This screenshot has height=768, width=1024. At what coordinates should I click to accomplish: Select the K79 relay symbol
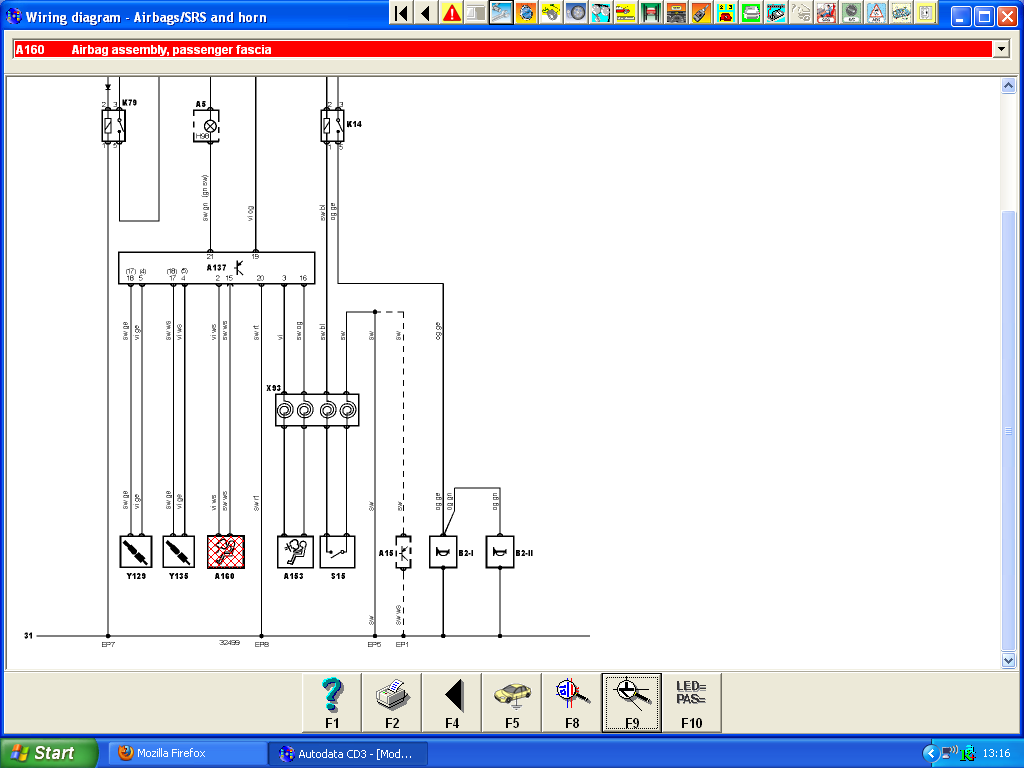[x=114, y=125]
